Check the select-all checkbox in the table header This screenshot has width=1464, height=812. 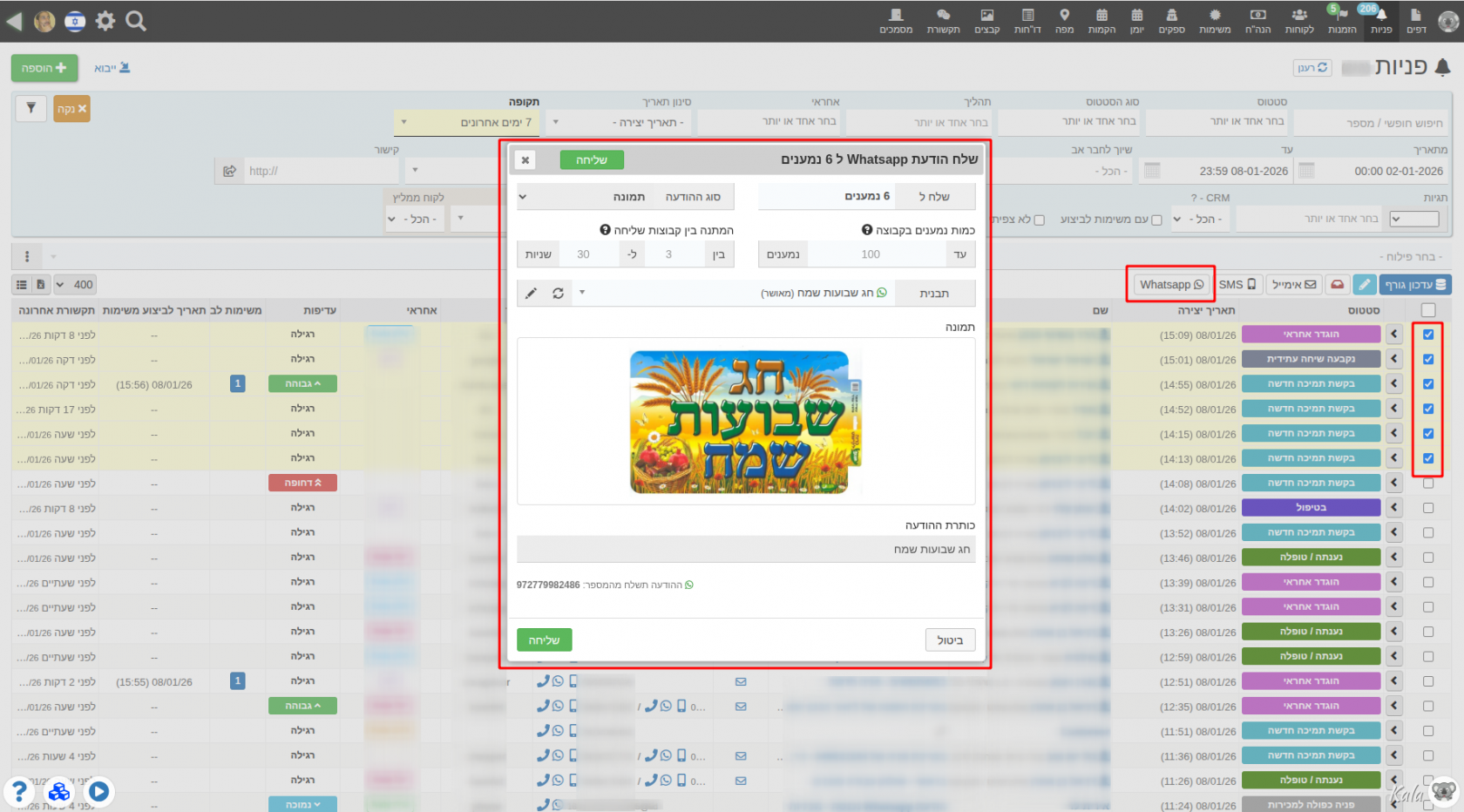(x=1427, y=310)
